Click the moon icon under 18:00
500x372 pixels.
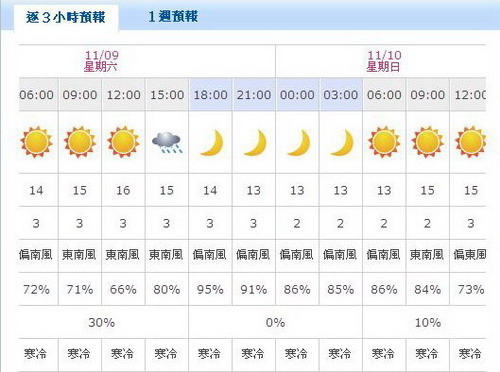point(212,143)
